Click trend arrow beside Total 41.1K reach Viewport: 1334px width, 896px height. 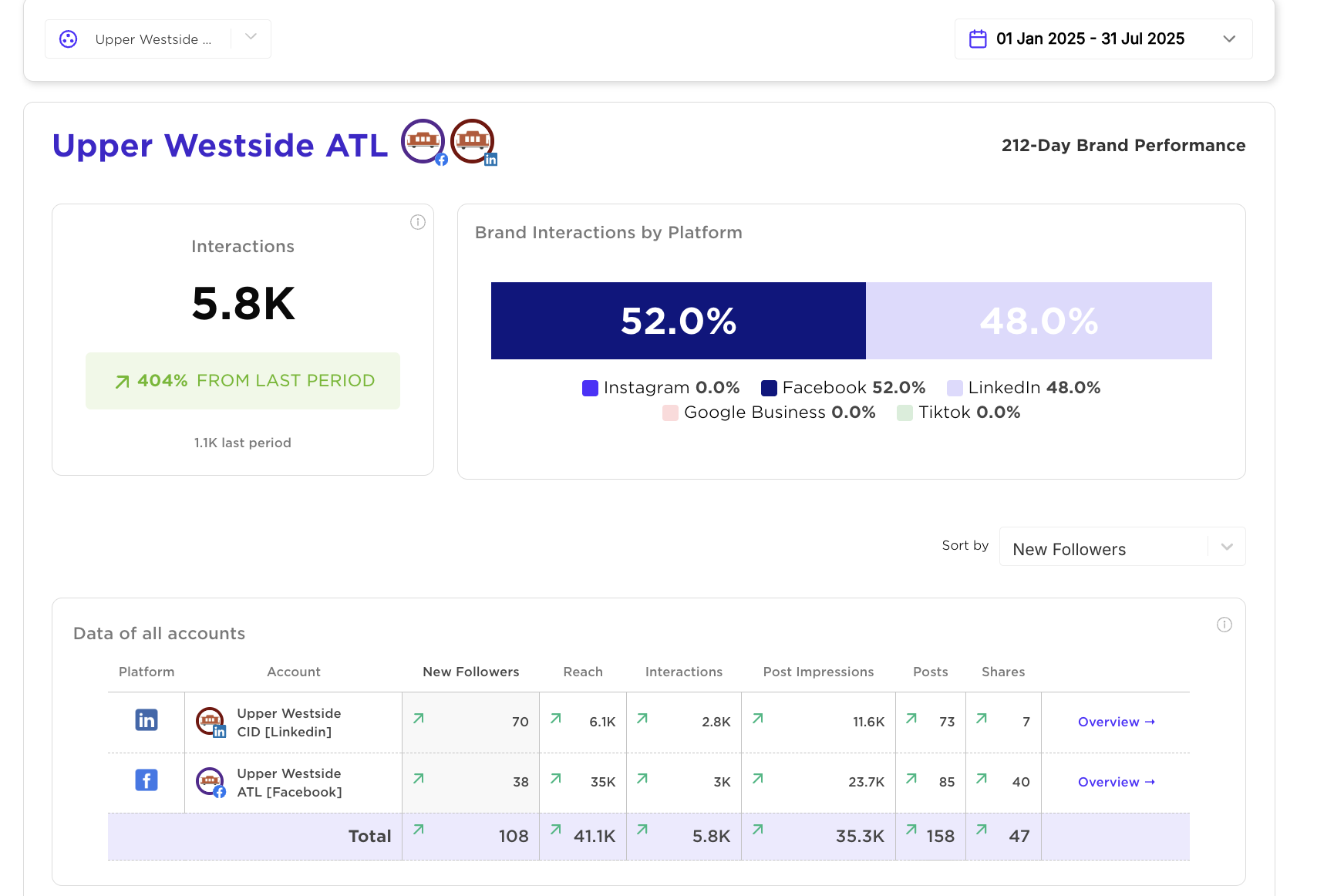coord(556,829)
